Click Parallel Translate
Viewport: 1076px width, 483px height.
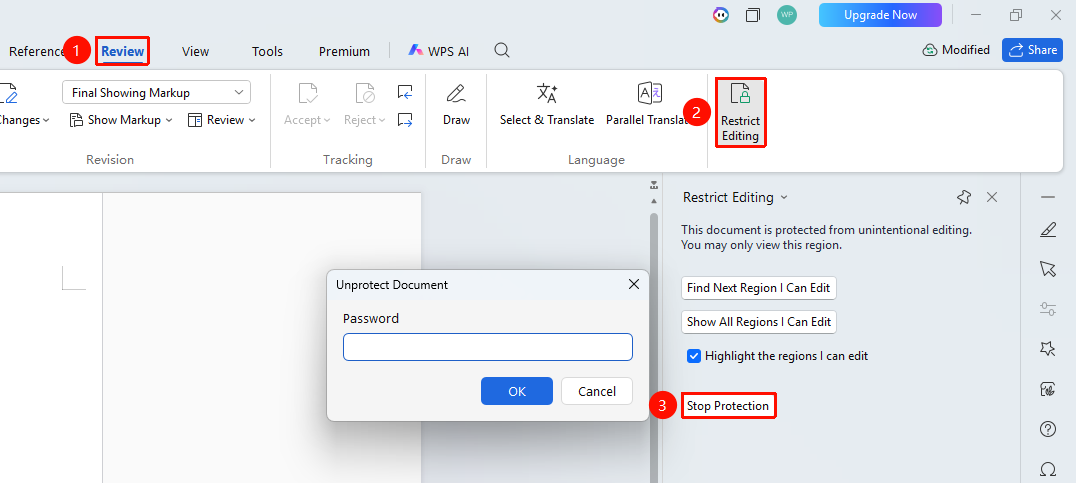[648, 104]
